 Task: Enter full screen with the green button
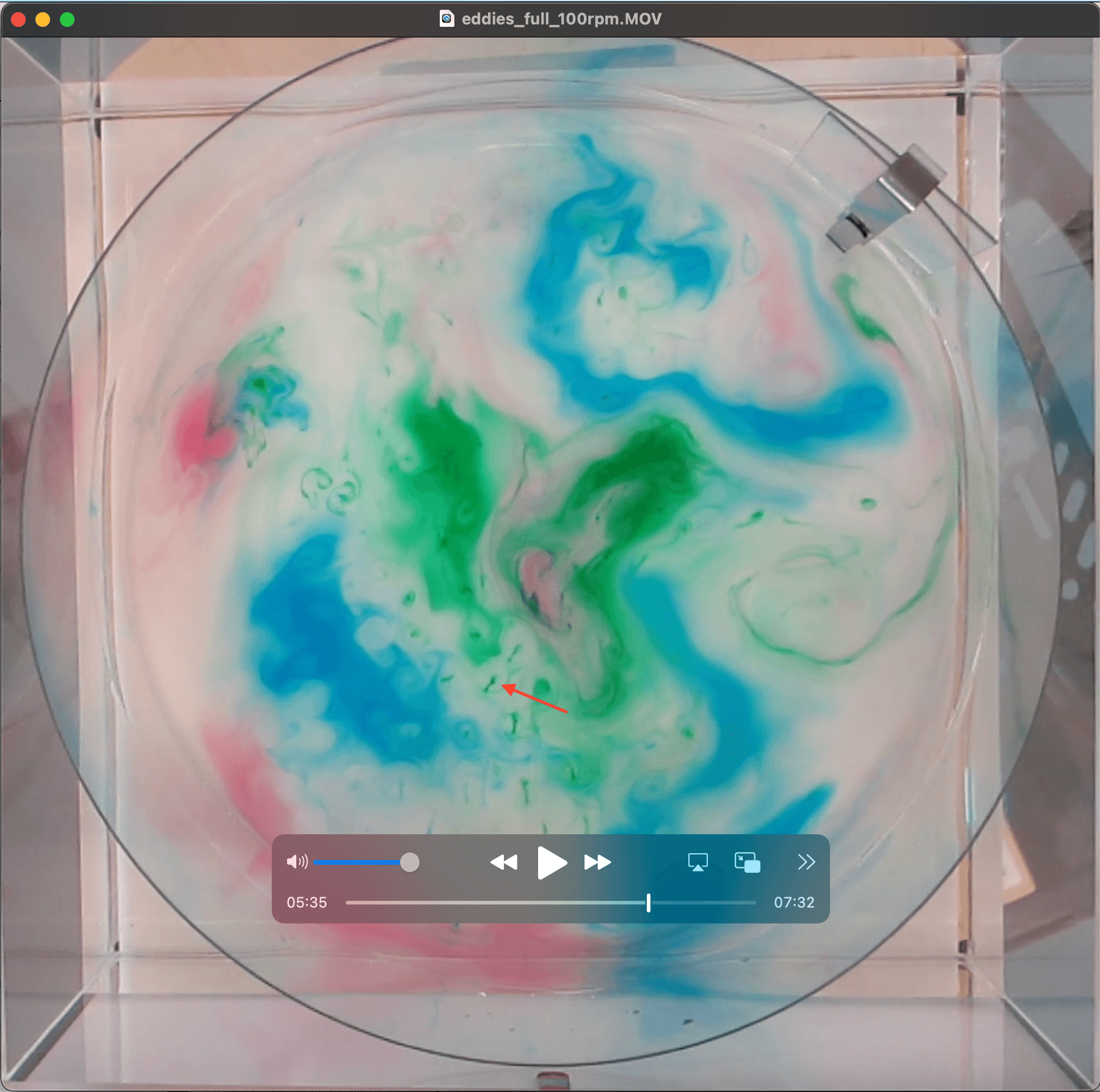tap(67, 20)
